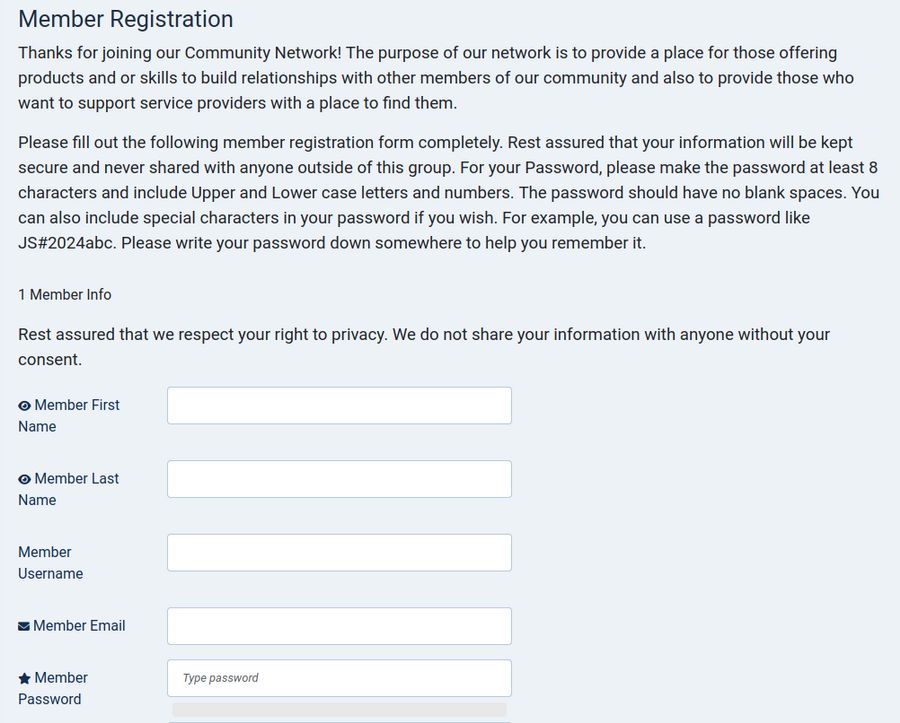900x723 pixels.
Task: Click the star icon next to Member Password
Action: tap(25, 679)
